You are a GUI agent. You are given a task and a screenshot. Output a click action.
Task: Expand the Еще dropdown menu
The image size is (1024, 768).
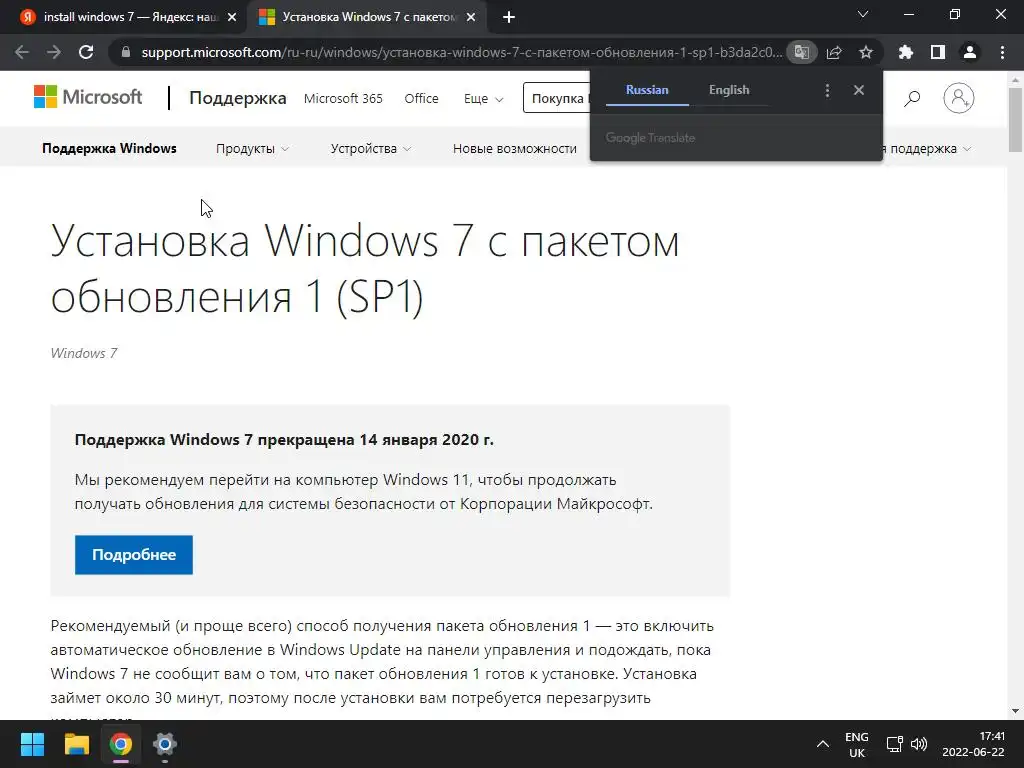click(x=483, y=99)
